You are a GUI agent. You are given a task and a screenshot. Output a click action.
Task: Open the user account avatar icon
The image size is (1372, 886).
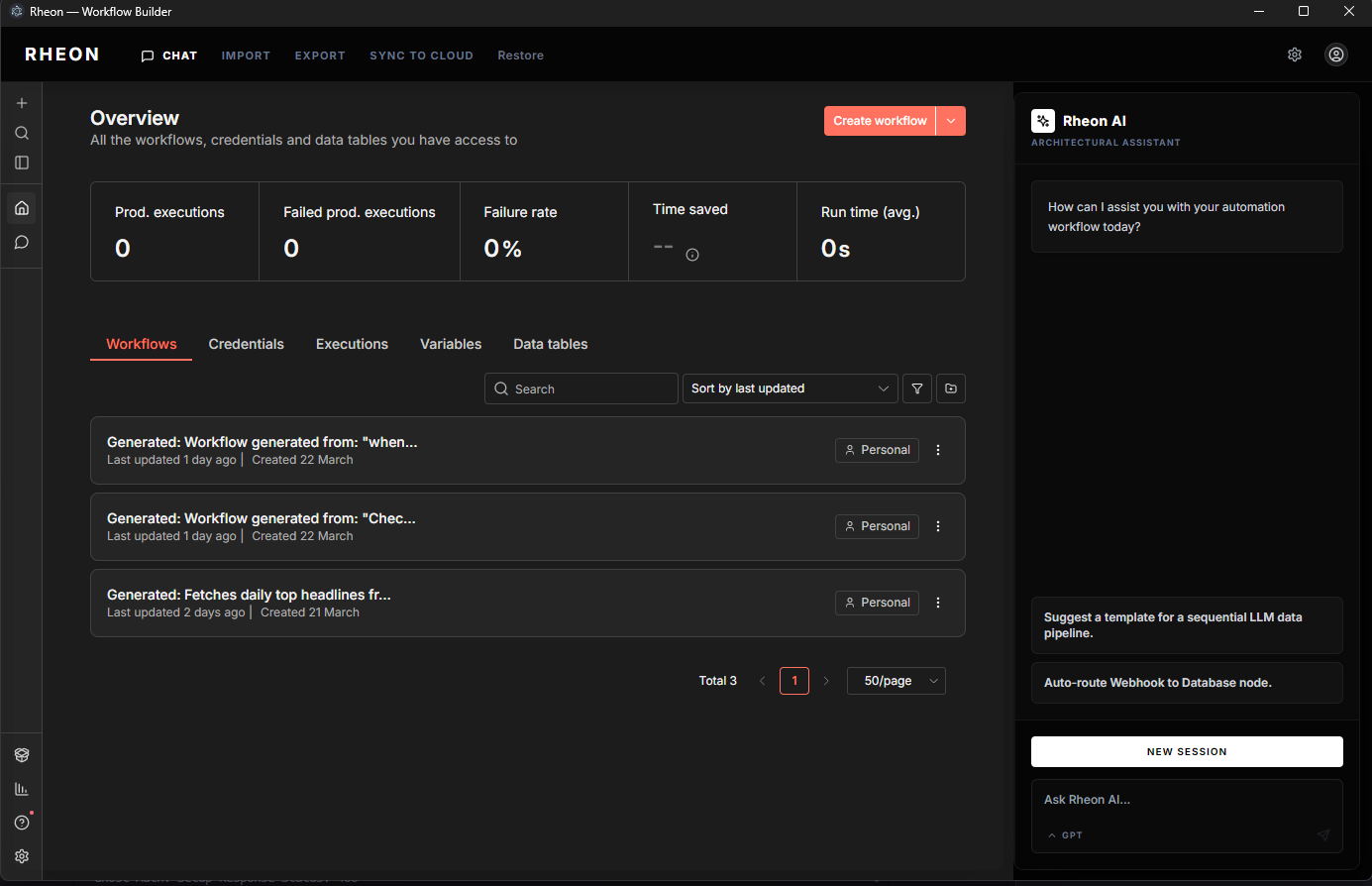[1336, 55]
